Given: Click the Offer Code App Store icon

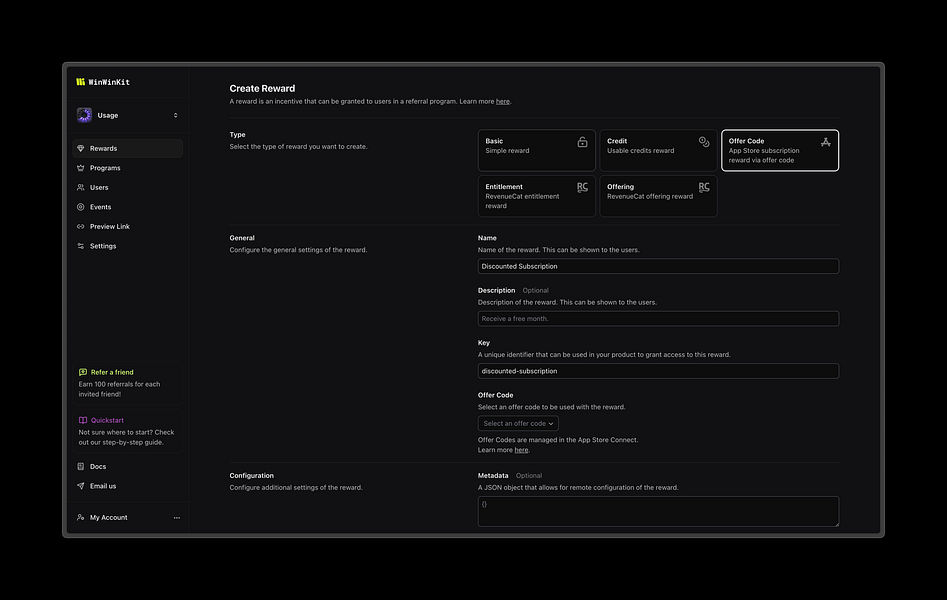Looking at the screenshot, I should (826, 142).
